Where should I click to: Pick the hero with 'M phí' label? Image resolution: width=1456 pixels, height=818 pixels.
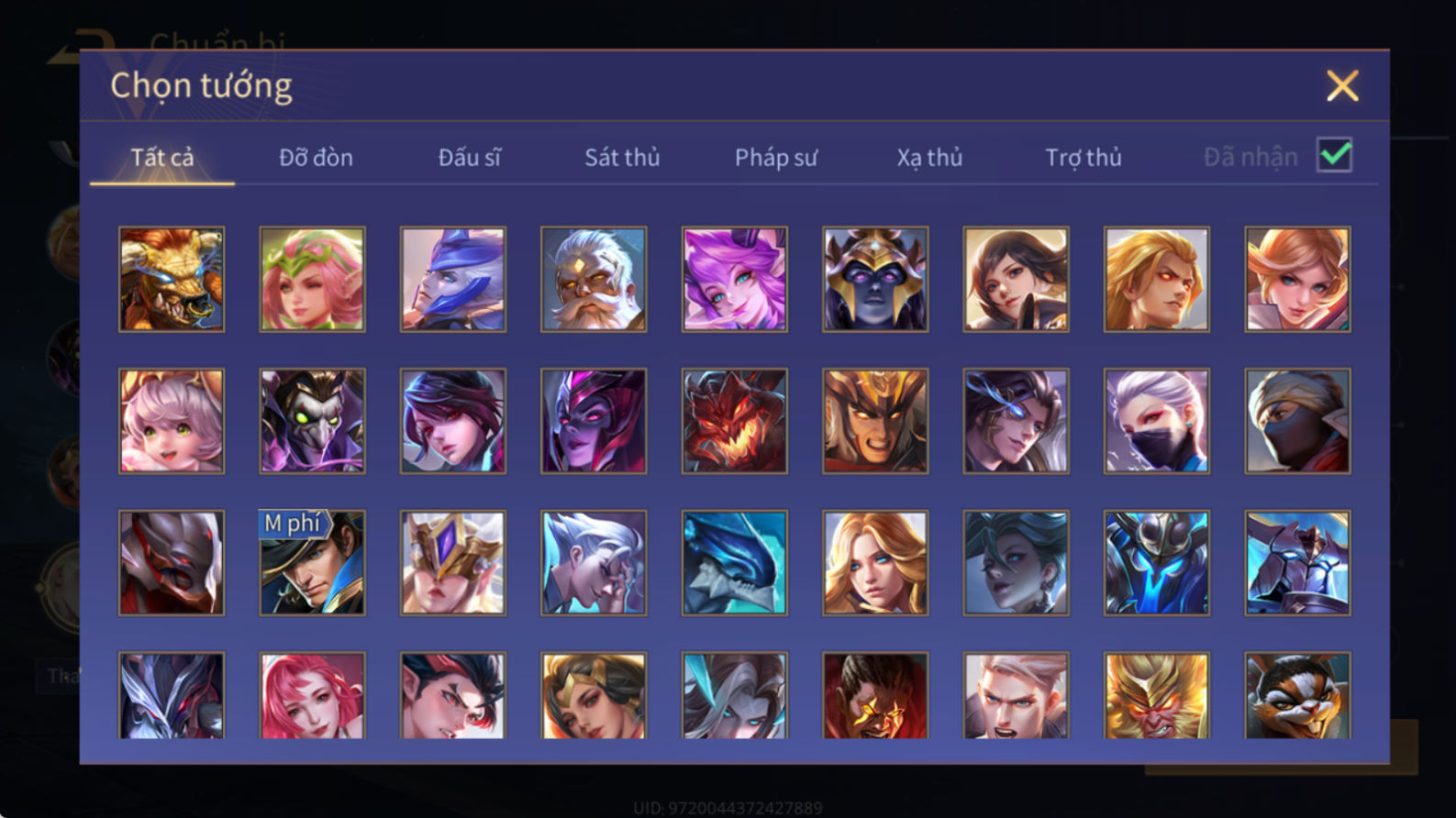pyautogui.click(x=312, y=562)
